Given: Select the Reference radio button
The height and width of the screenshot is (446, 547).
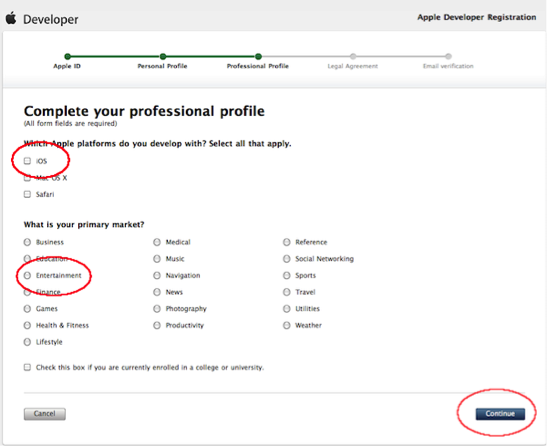Looking at the screenshot, I should (287, 242).
